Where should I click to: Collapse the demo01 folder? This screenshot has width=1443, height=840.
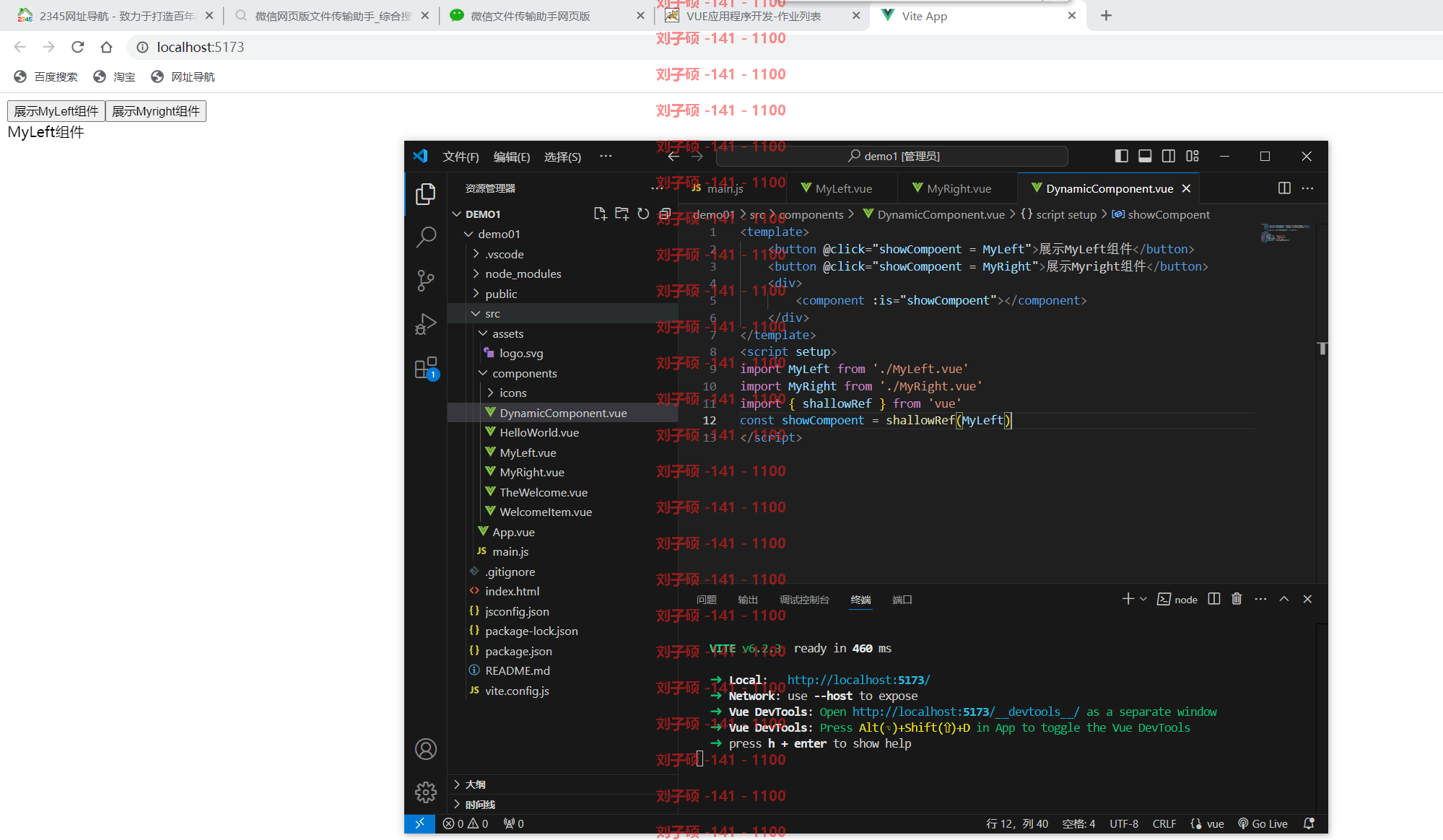point(468,234)
